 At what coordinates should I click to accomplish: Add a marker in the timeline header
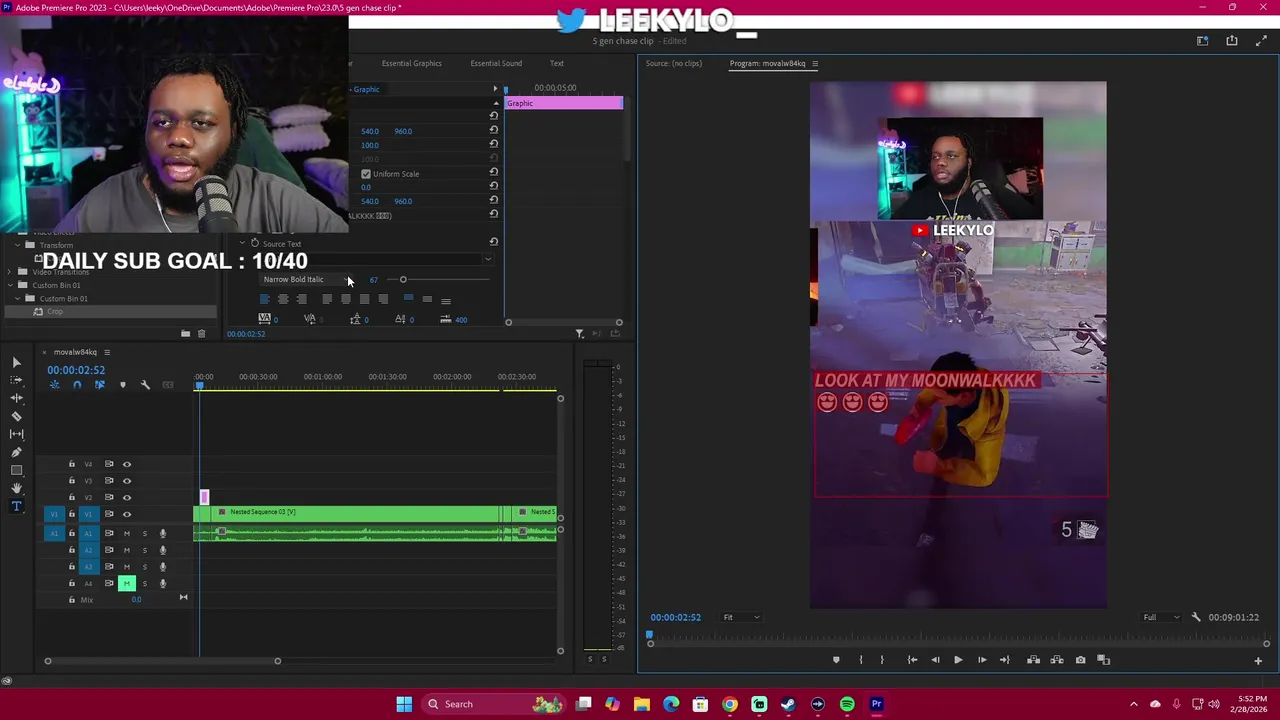pyautogui.click(x=123, y=385)
